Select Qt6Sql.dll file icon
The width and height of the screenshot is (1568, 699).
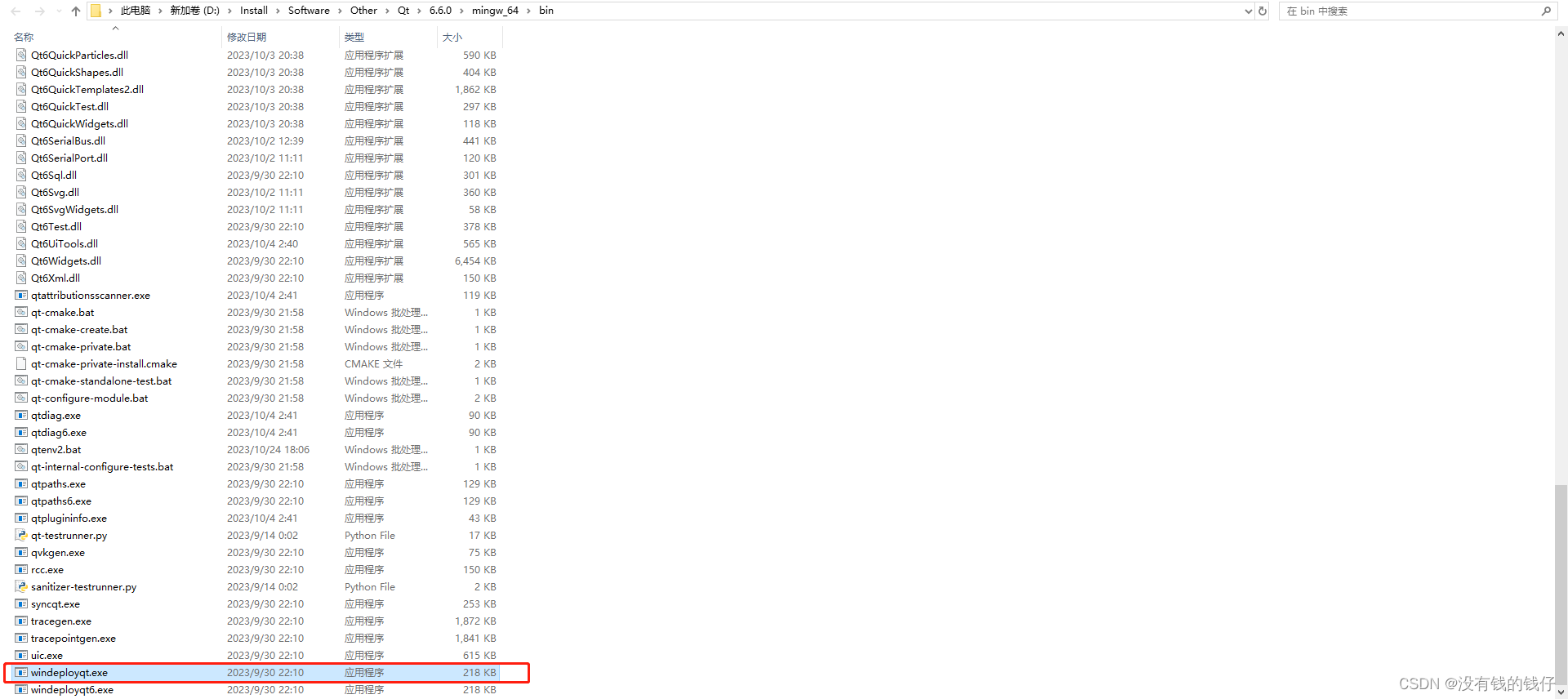tap(21, 175)
